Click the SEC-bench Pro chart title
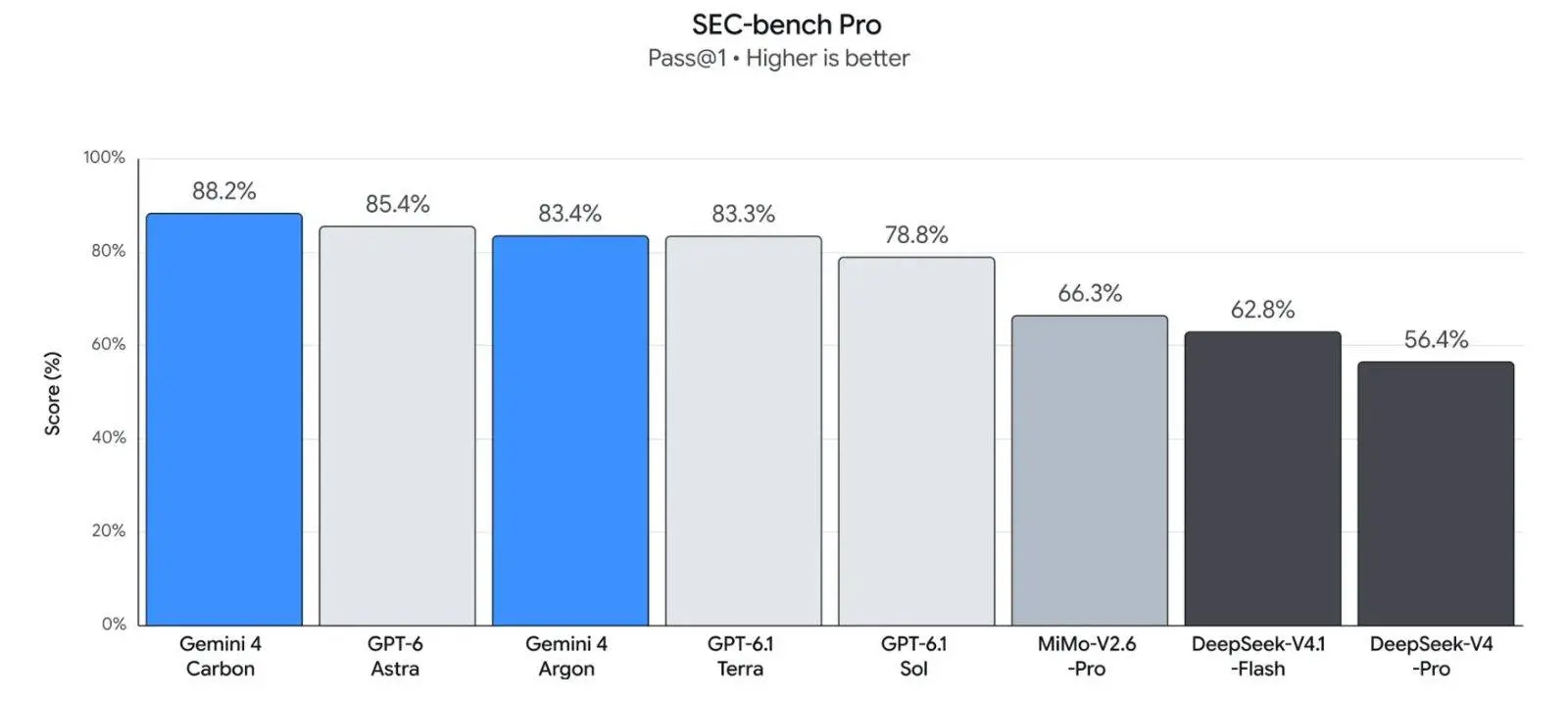The image size is (1568, 701). (x=786, y=25)
